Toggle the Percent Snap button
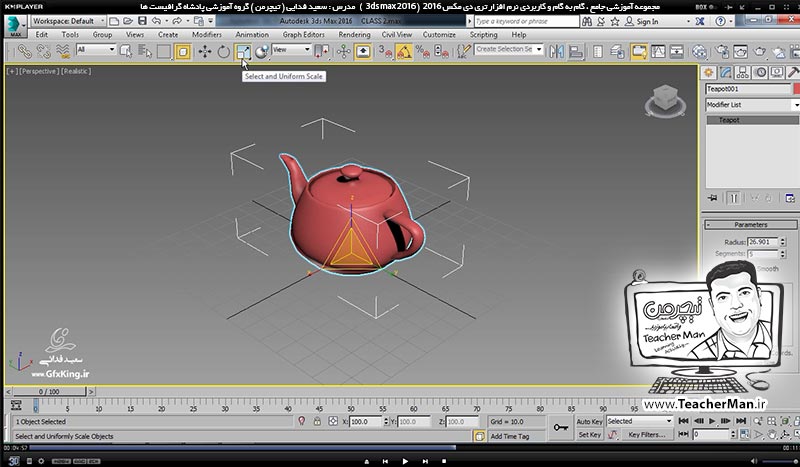 click(422, 51)
